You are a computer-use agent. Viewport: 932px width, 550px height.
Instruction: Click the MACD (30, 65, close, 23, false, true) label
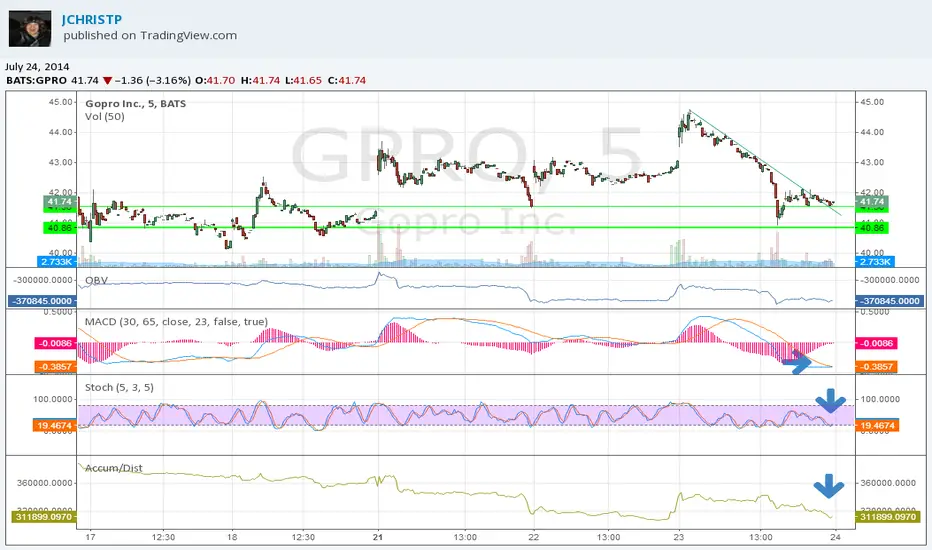click(x=176, y=322)
